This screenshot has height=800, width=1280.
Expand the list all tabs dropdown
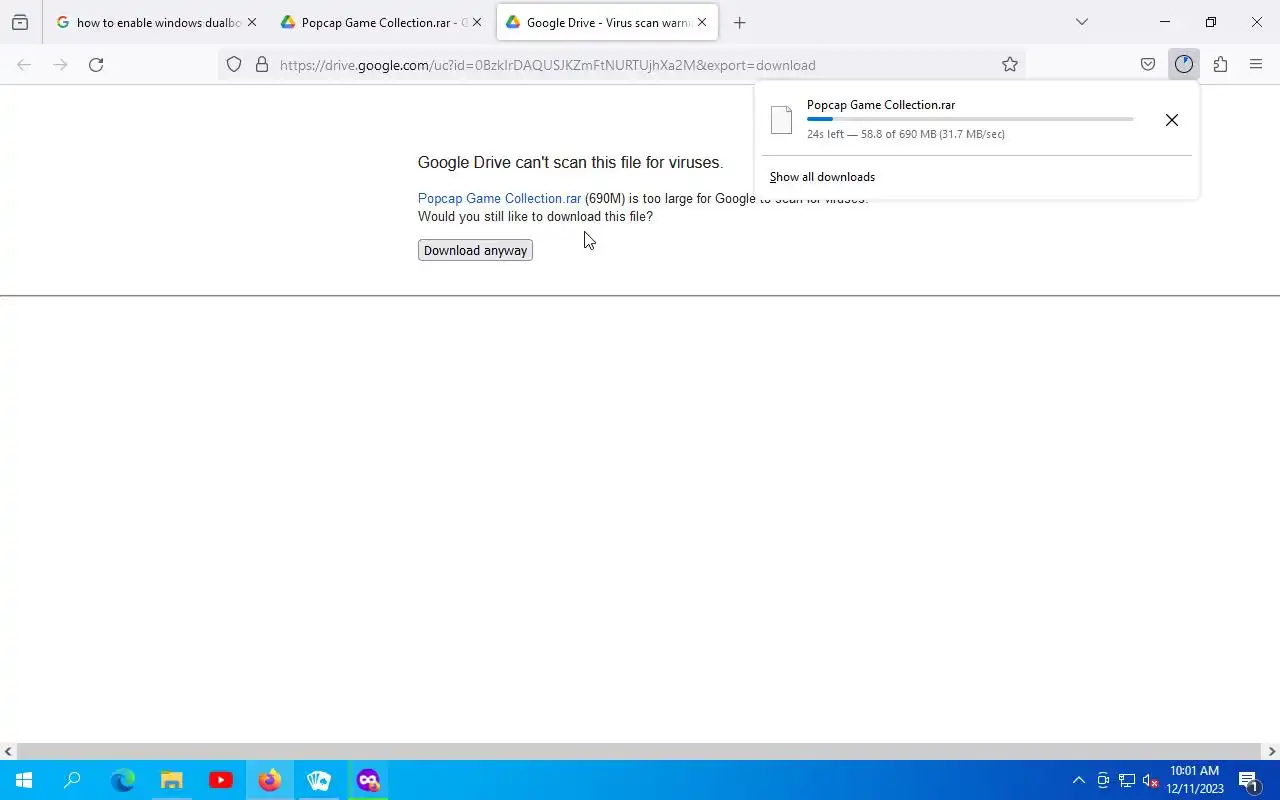click(x=1081, y=22)
